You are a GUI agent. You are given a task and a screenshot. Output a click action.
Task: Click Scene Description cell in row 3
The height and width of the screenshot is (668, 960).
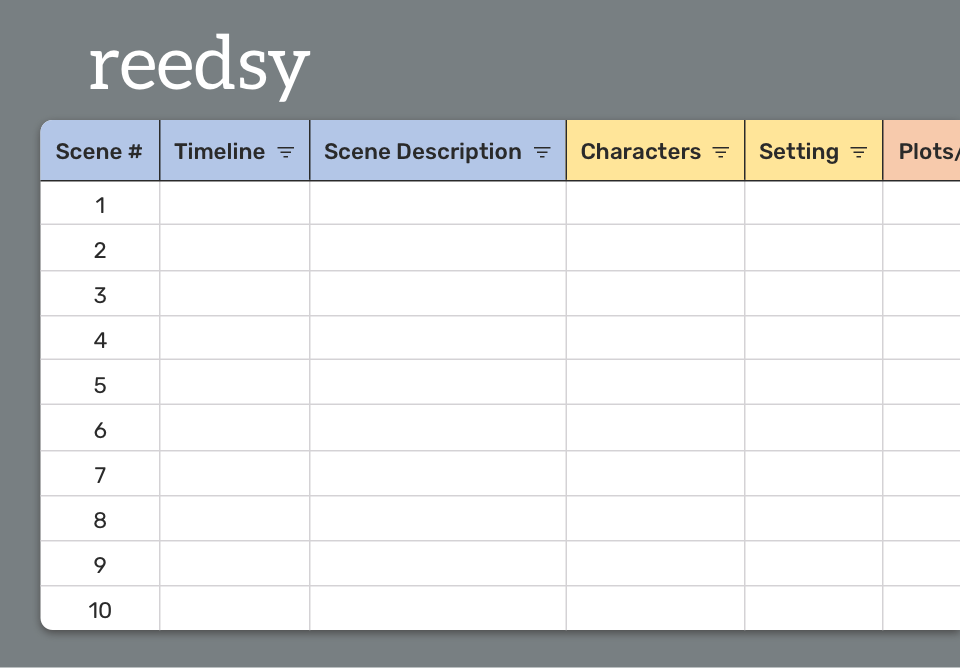[x=438, y=295]
